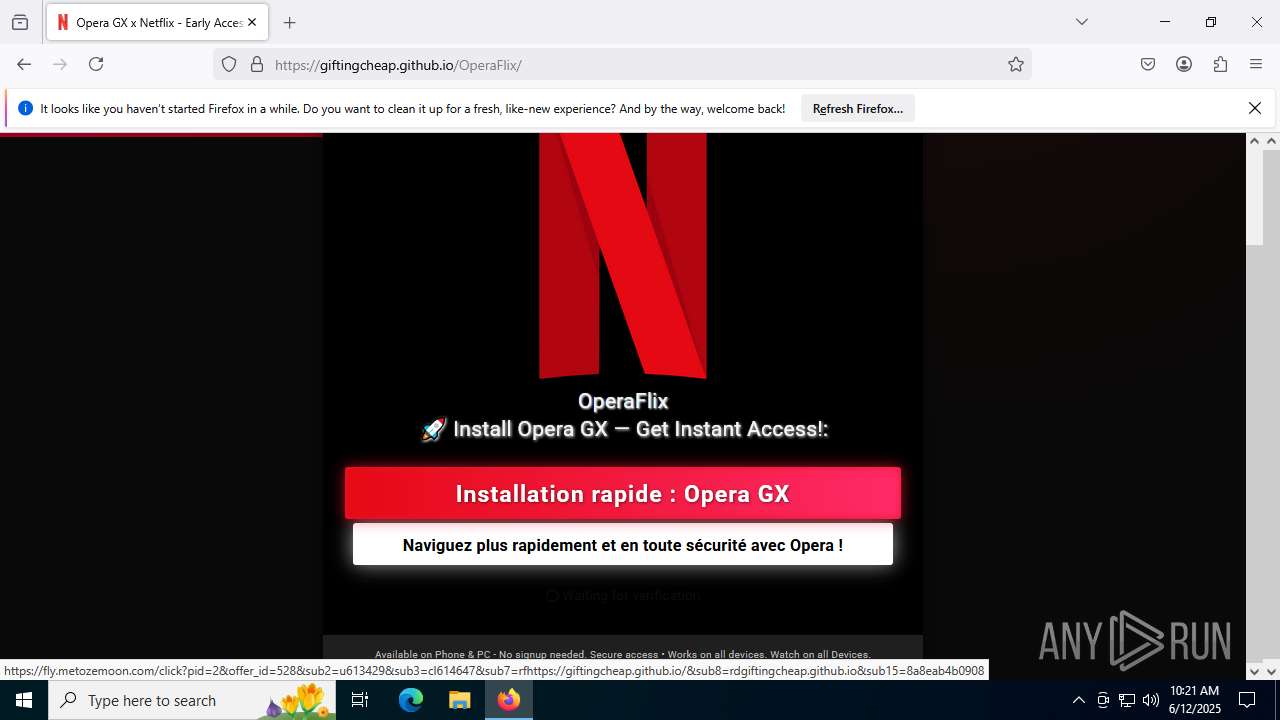The height and width of the screenshot is (720, 1280).
Task: Click the Refresh Firefox... button
Action: (x=858, y=109)
